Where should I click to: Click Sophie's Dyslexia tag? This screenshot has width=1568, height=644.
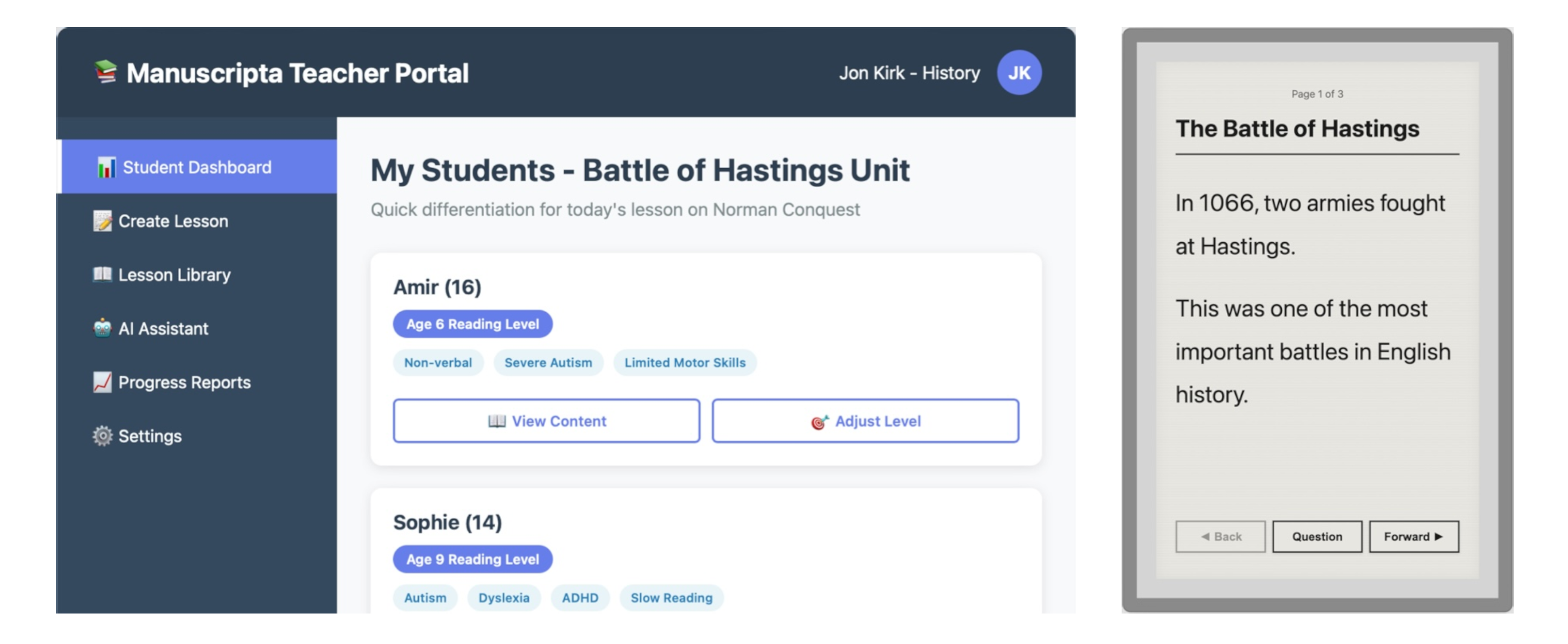click(503, 598)
